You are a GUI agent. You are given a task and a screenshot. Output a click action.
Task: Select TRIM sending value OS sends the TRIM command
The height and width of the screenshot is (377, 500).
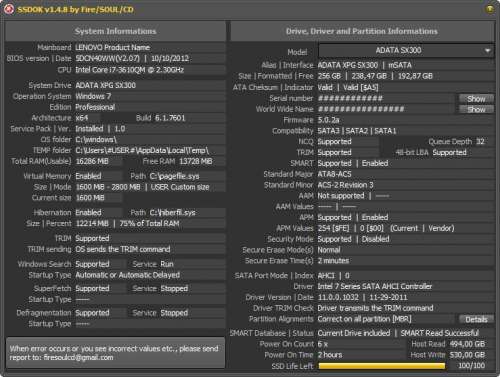[x=123, y=249]
